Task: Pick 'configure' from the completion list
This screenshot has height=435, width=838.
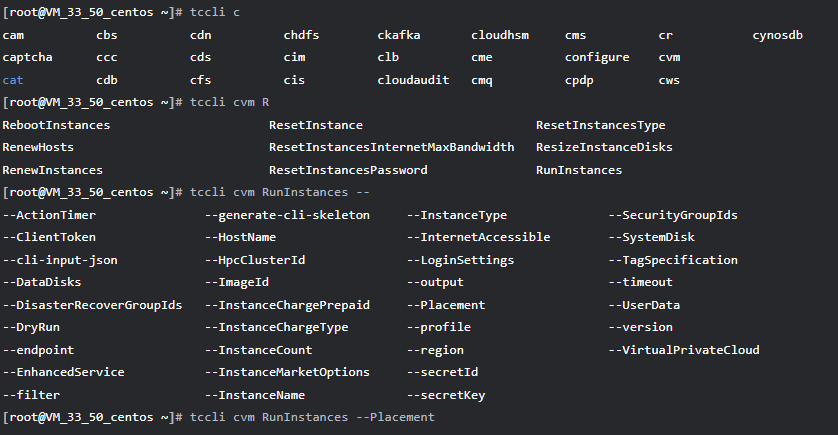Action: 597,57
